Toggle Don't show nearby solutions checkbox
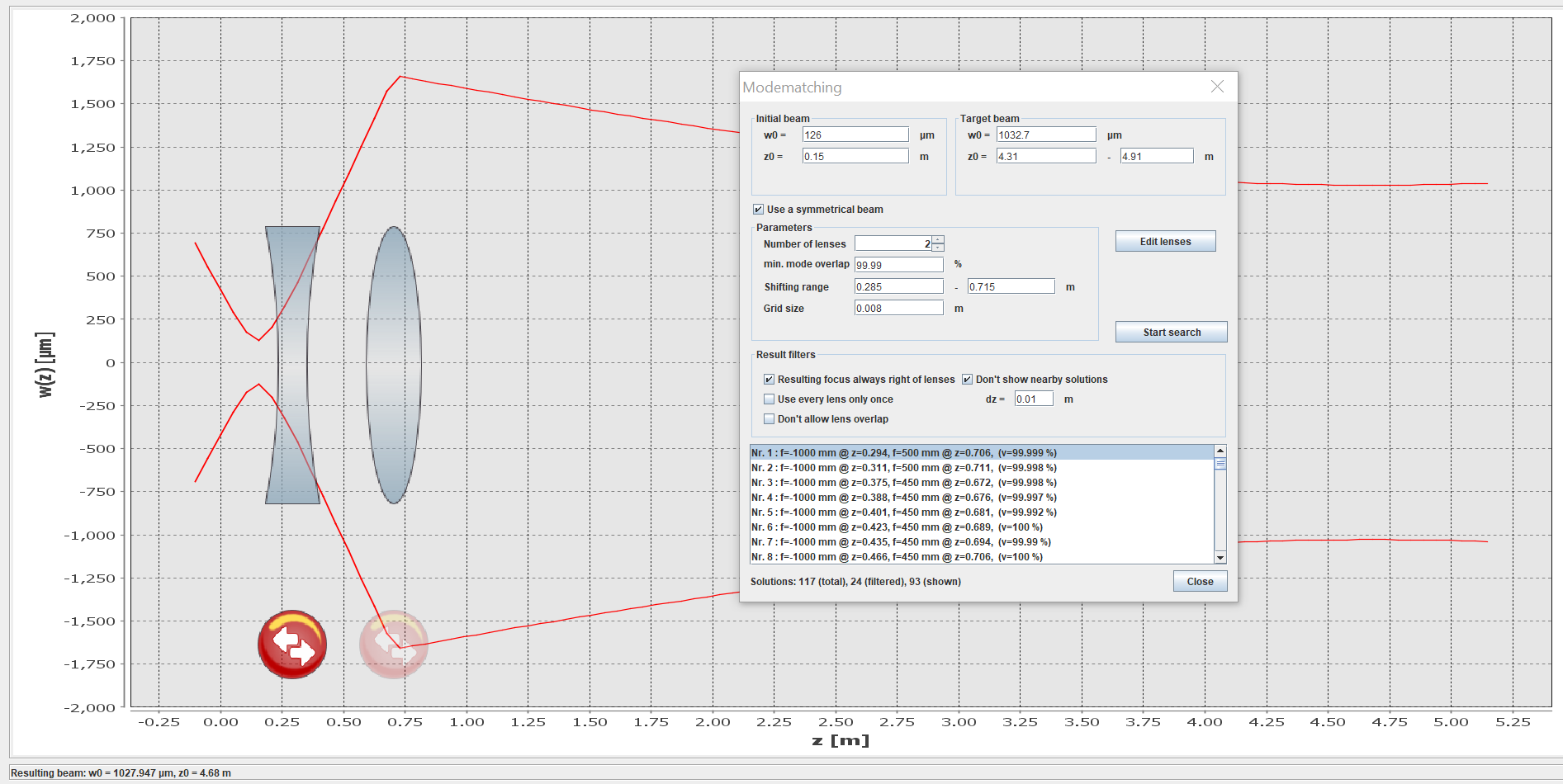 [x=967, y=380]
